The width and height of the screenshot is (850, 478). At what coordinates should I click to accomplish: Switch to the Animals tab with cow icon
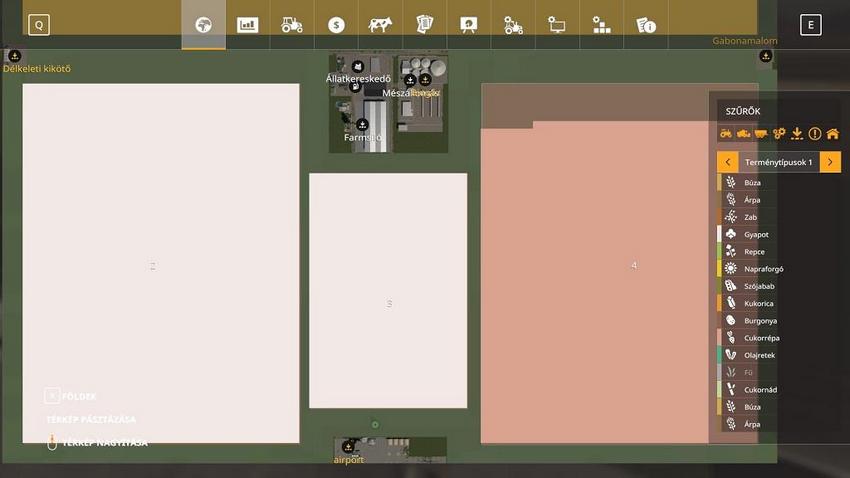click(x=380, y=25)
